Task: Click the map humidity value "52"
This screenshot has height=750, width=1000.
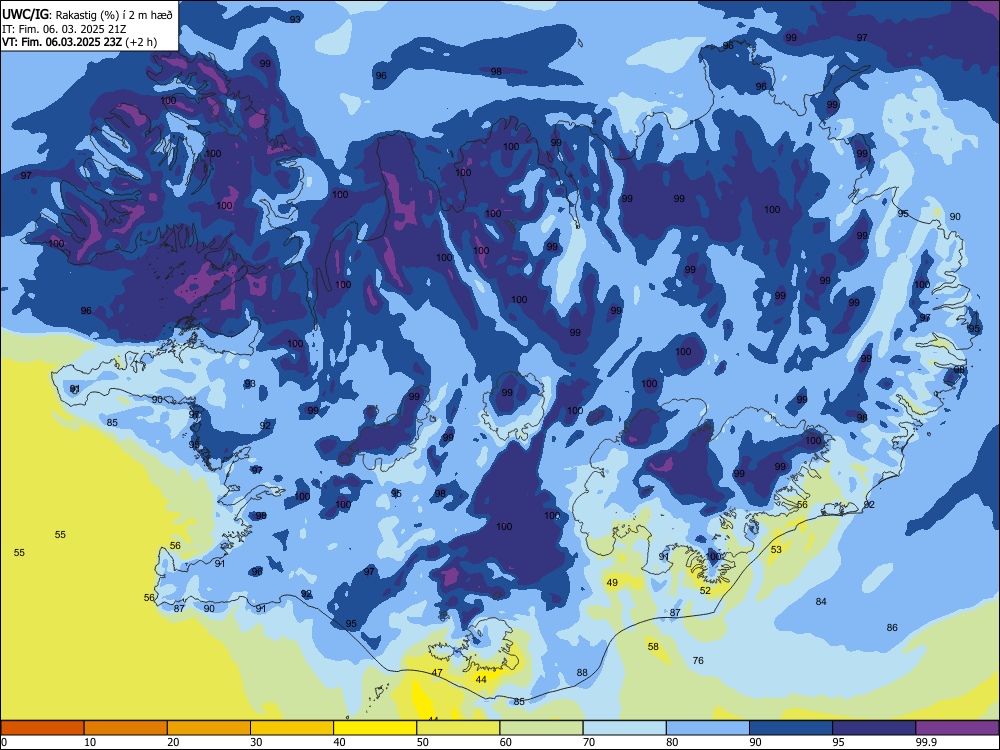Action: click(x=705, y=591)
